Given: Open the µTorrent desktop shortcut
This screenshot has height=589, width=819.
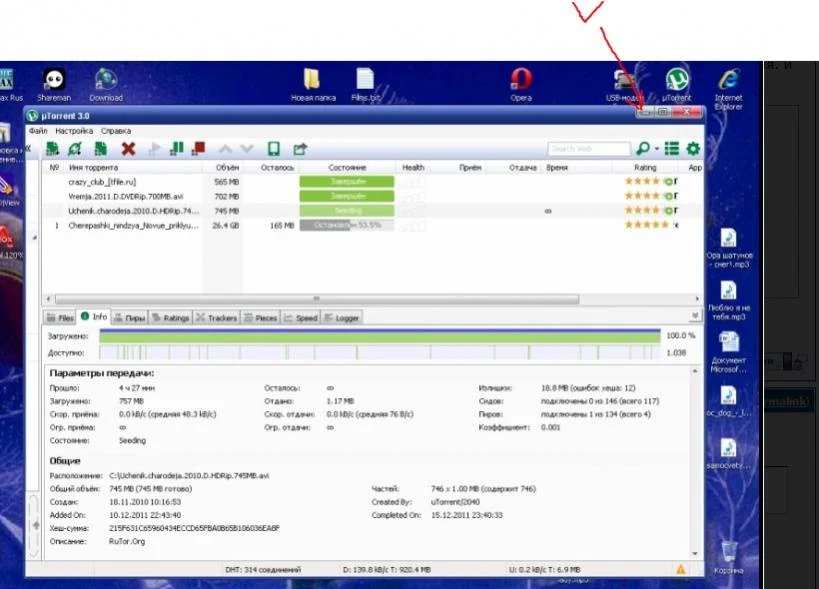Looking at the screenshot, I should [x=677, y=85].
